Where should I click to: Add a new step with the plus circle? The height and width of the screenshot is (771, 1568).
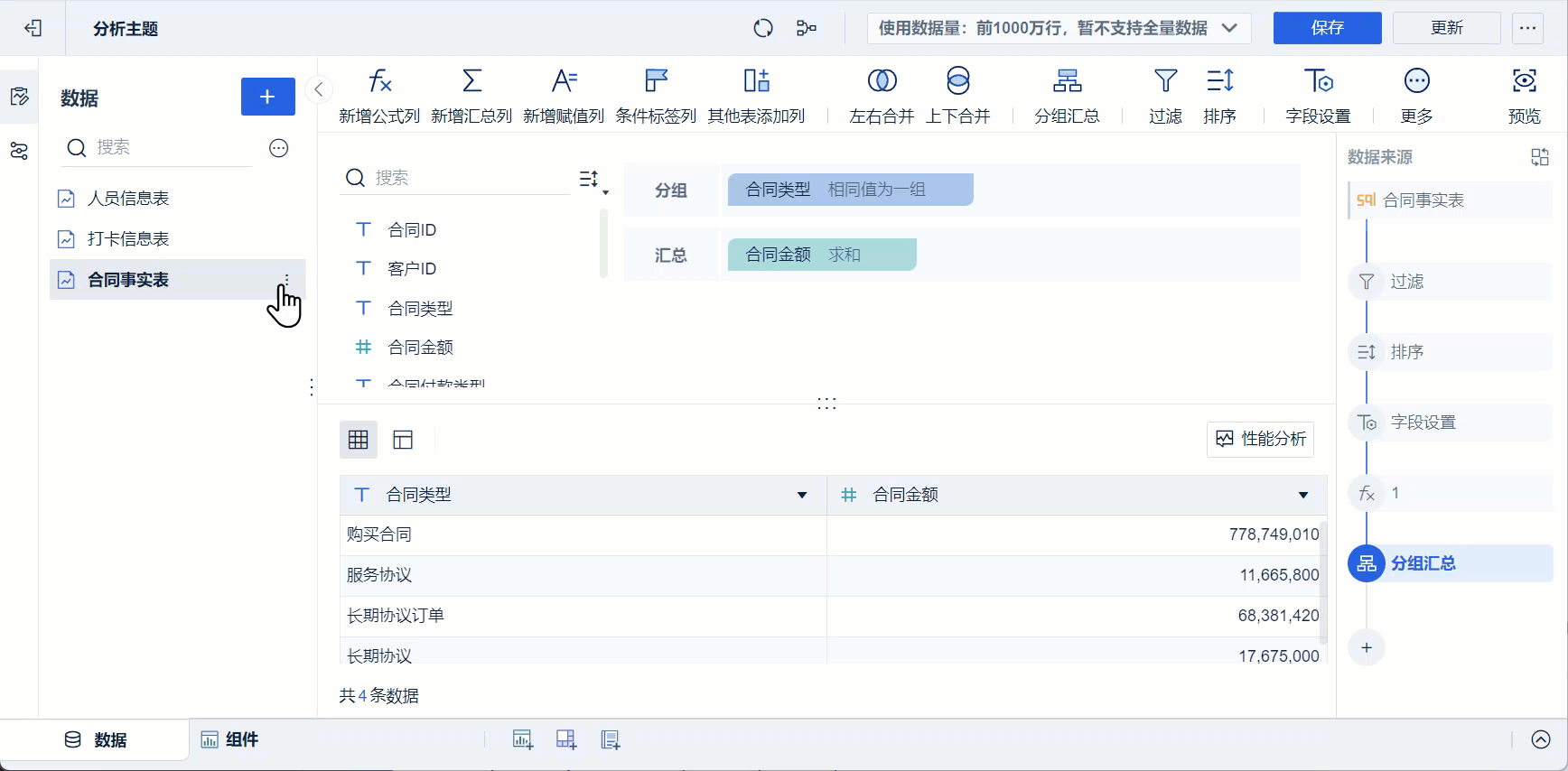pyautogui.click(x=1367, y=647)
